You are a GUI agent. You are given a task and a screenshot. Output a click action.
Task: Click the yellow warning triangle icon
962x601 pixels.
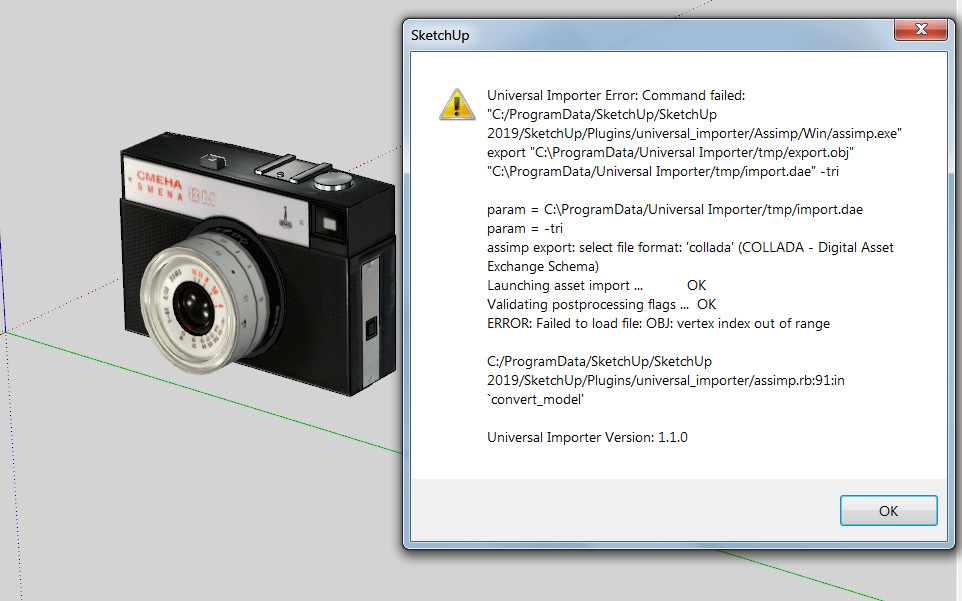pyautogui.click(x=457, y=103)
